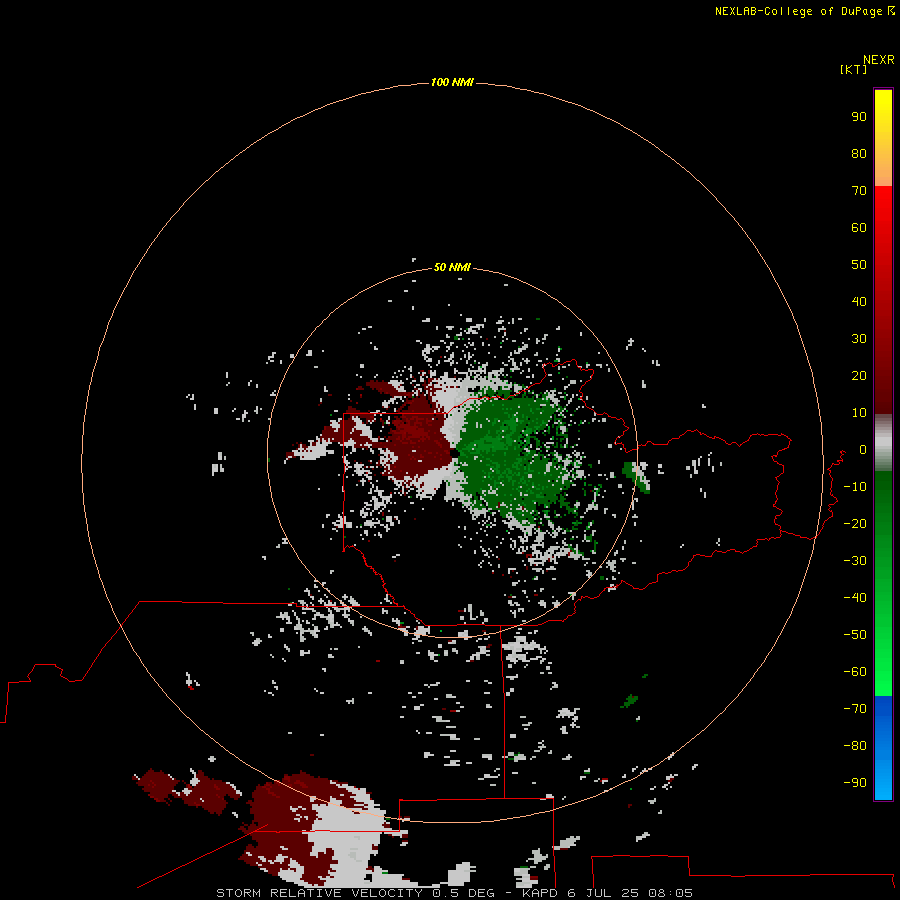Screen dimensions: 900x900
Task: Click the 90 value on the velocity scale
Action: (x=859, y=117)
